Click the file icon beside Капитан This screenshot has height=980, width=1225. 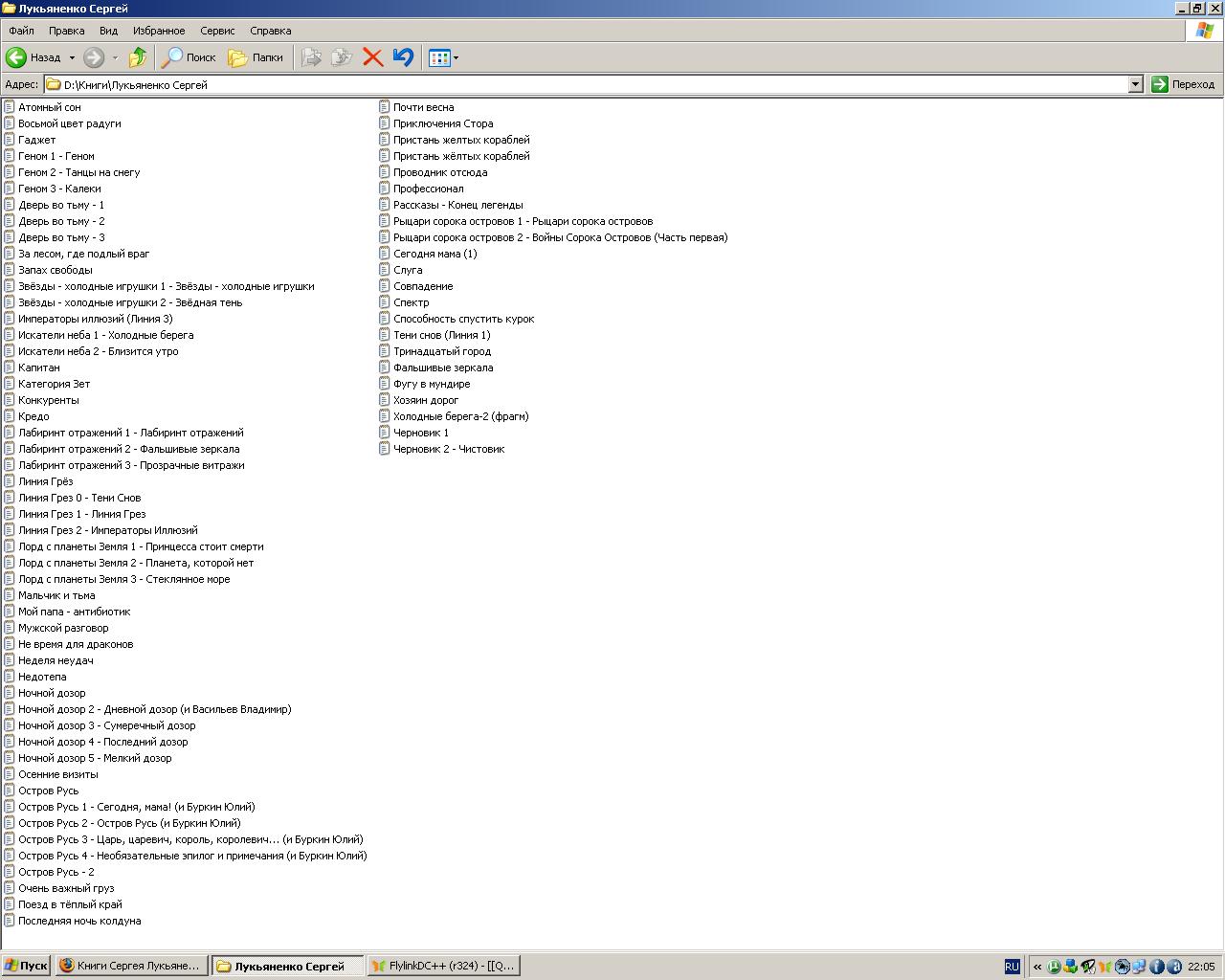tap(10, 367)
